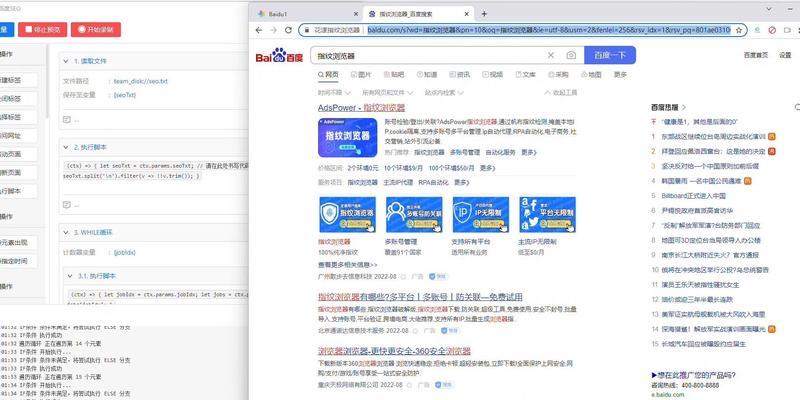The width and height of the screenshot is (800, 400).
Task: Select the 网页 search category
Action: click(328, 74)
